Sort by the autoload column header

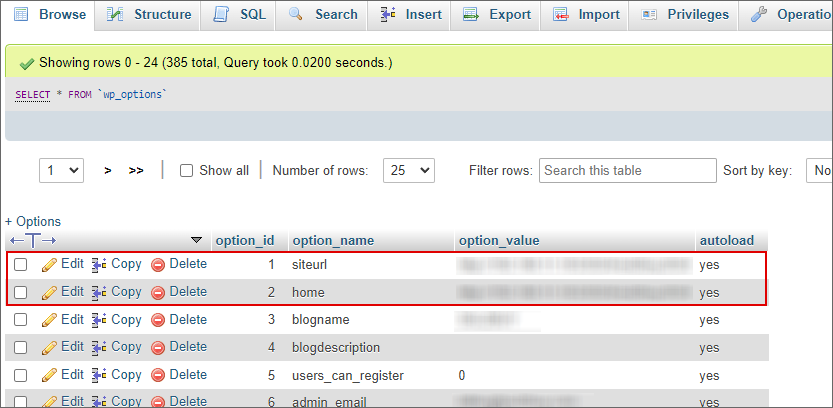tap(727, 241)
